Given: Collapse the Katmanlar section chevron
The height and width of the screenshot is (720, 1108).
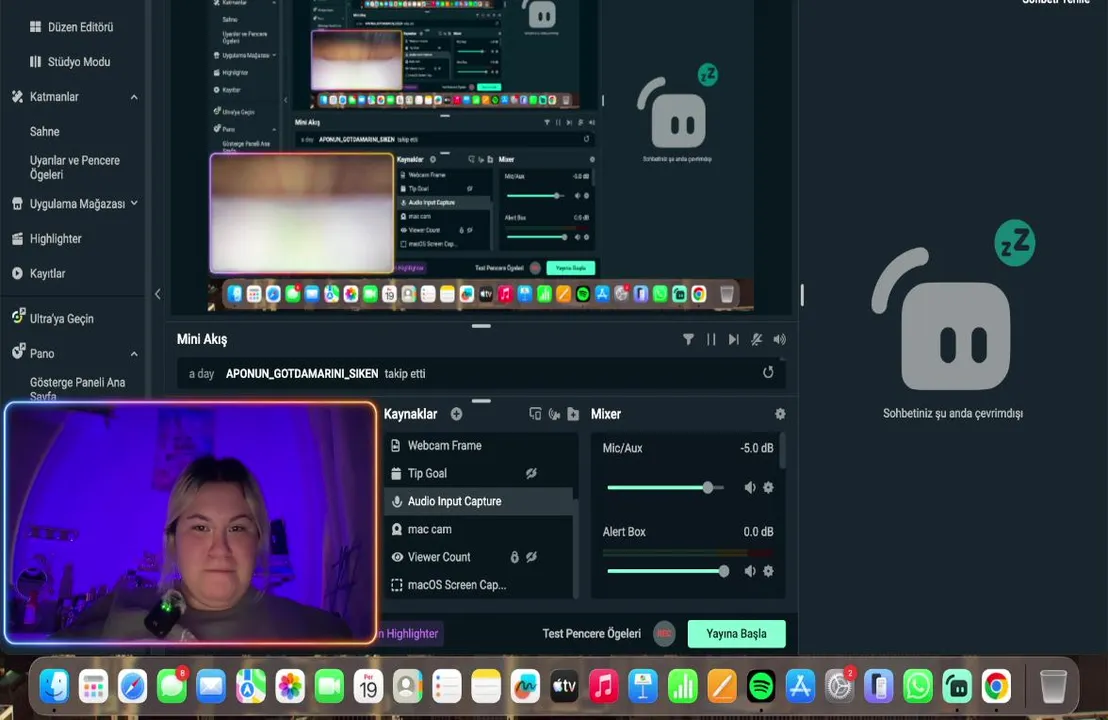Looking at the screenshot, I should click(x=134, y=97).
